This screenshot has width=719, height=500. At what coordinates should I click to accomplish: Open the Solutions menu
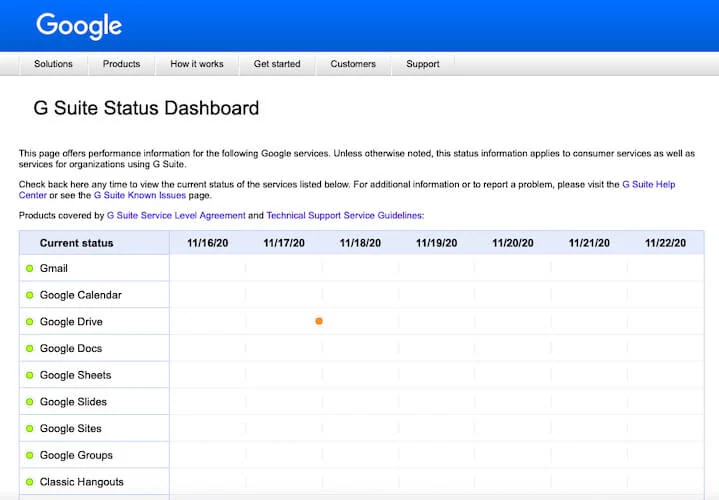click(x=53, y=64)
